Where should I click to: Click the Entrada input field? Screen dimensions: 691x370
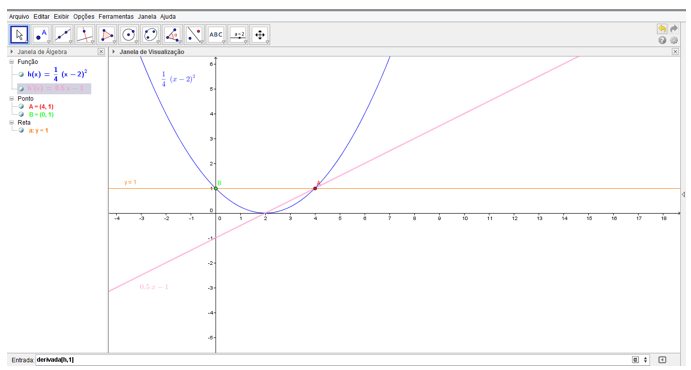point(333,360)
